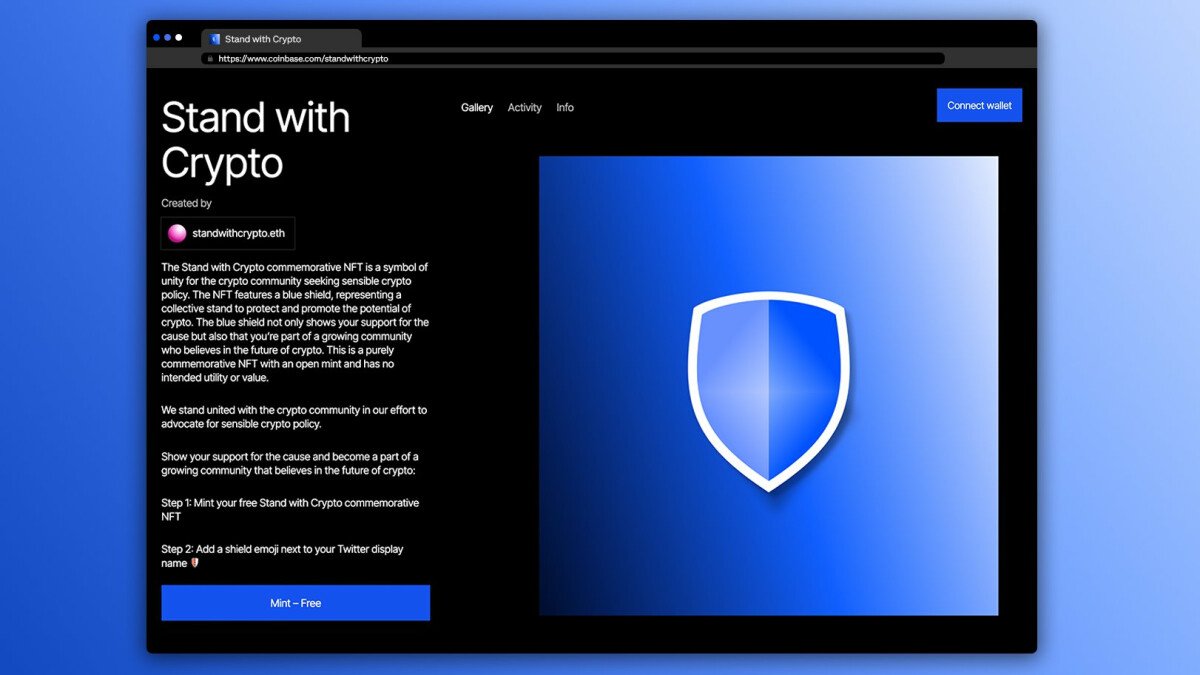Click the second blue dot window control
Image resolution: width=1200 pixels, height=675 pixels.
(167, 38)
